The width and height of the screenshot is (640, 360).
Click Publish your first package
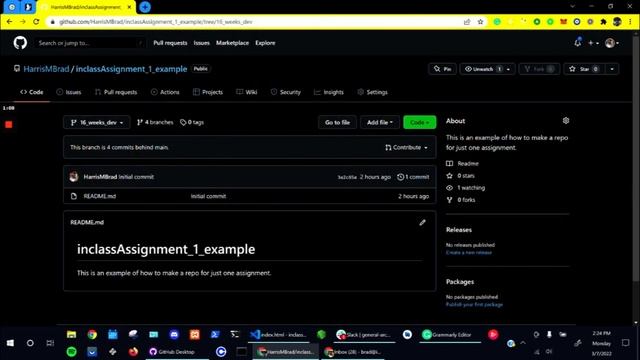pyautogui.click(x=474, y=304)
